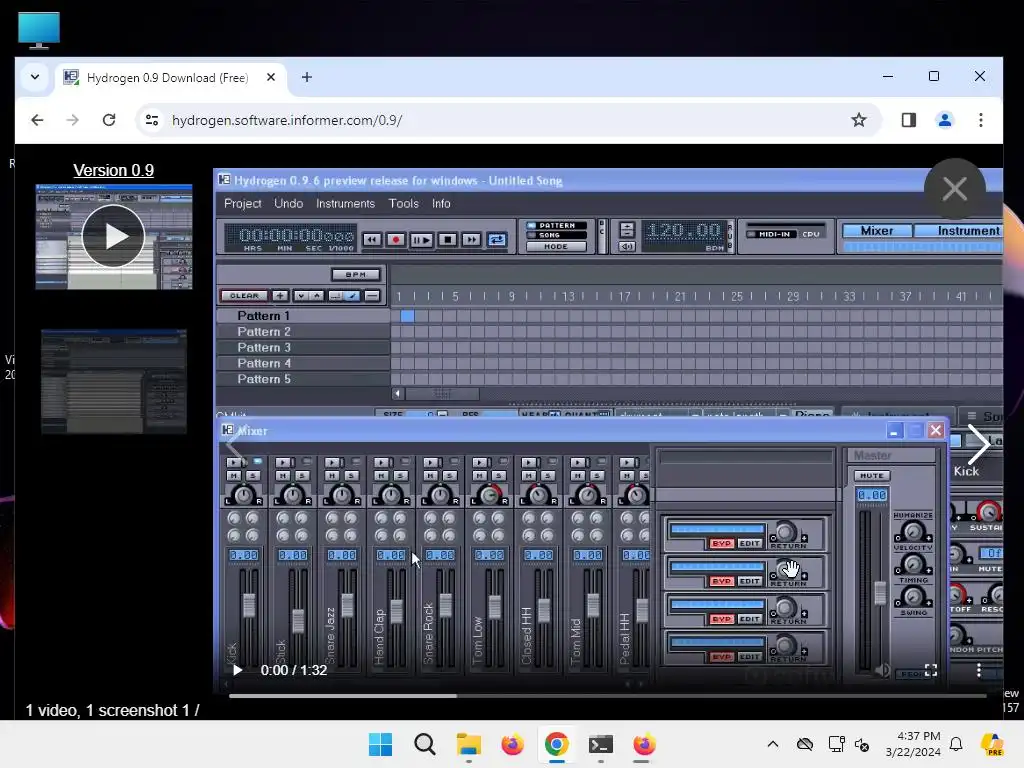Open the Info menu in Hydrogen
Screen dimensions: 1024x768
pyautogui.click(x=441, y=204)
